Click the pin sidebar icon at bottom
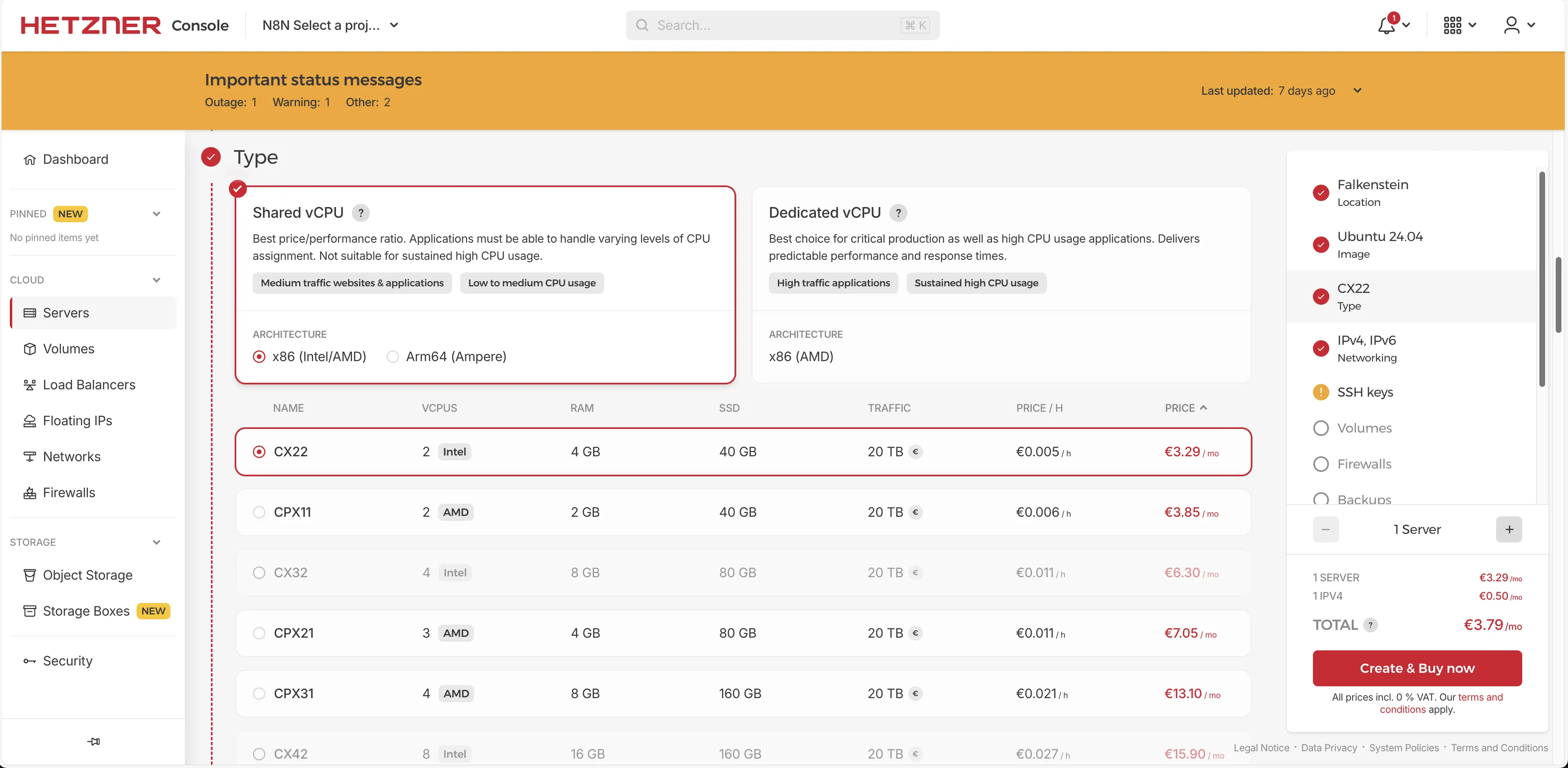This screenshot has height=768, width=1568. click(x=93, y=742)
